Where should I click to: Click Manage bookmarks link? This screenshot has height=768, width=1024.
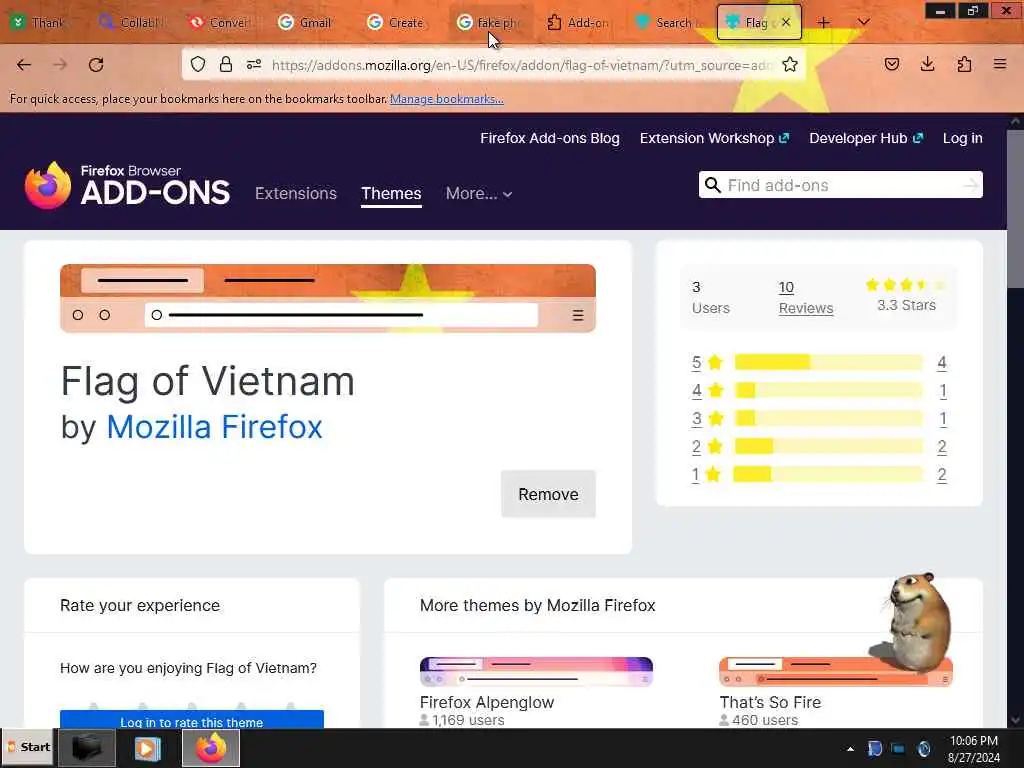[447, 99]
